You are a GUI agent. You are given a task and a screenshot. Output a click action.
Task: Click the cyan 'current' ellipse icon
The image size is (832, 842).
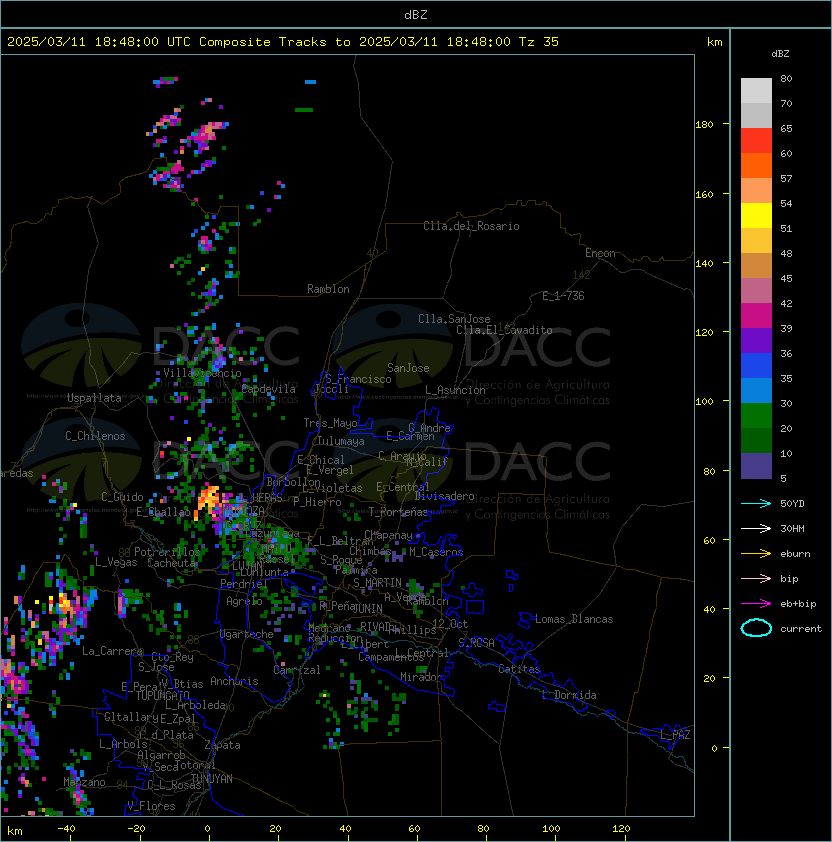[756, 628]
